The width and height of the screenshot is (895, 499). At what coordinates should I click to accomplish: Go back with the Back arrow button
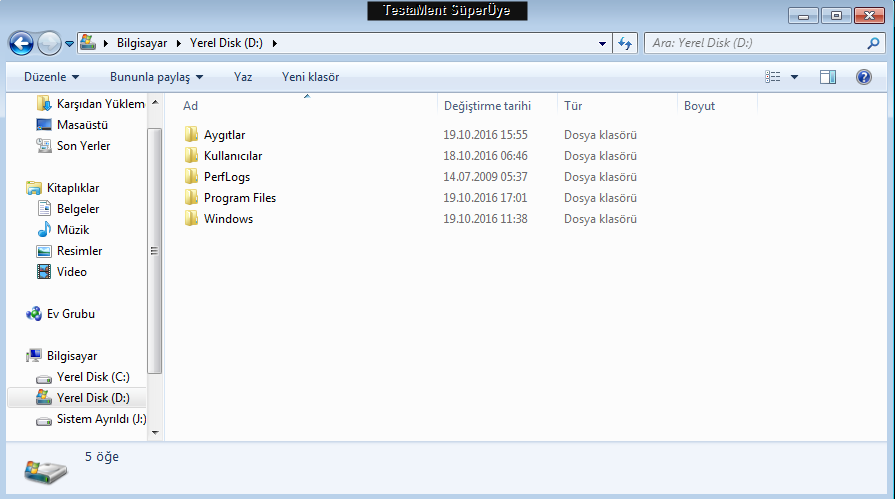pos(22,43)
